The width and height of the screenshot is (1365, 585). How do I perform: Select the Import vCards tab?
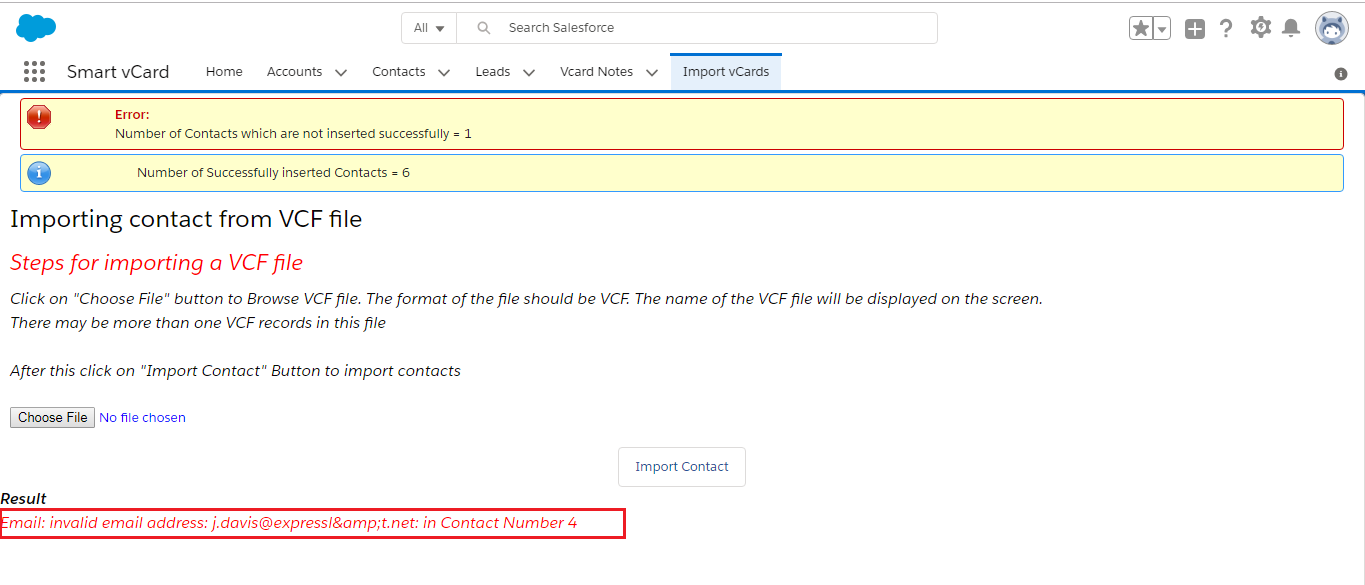click(726, 72)
